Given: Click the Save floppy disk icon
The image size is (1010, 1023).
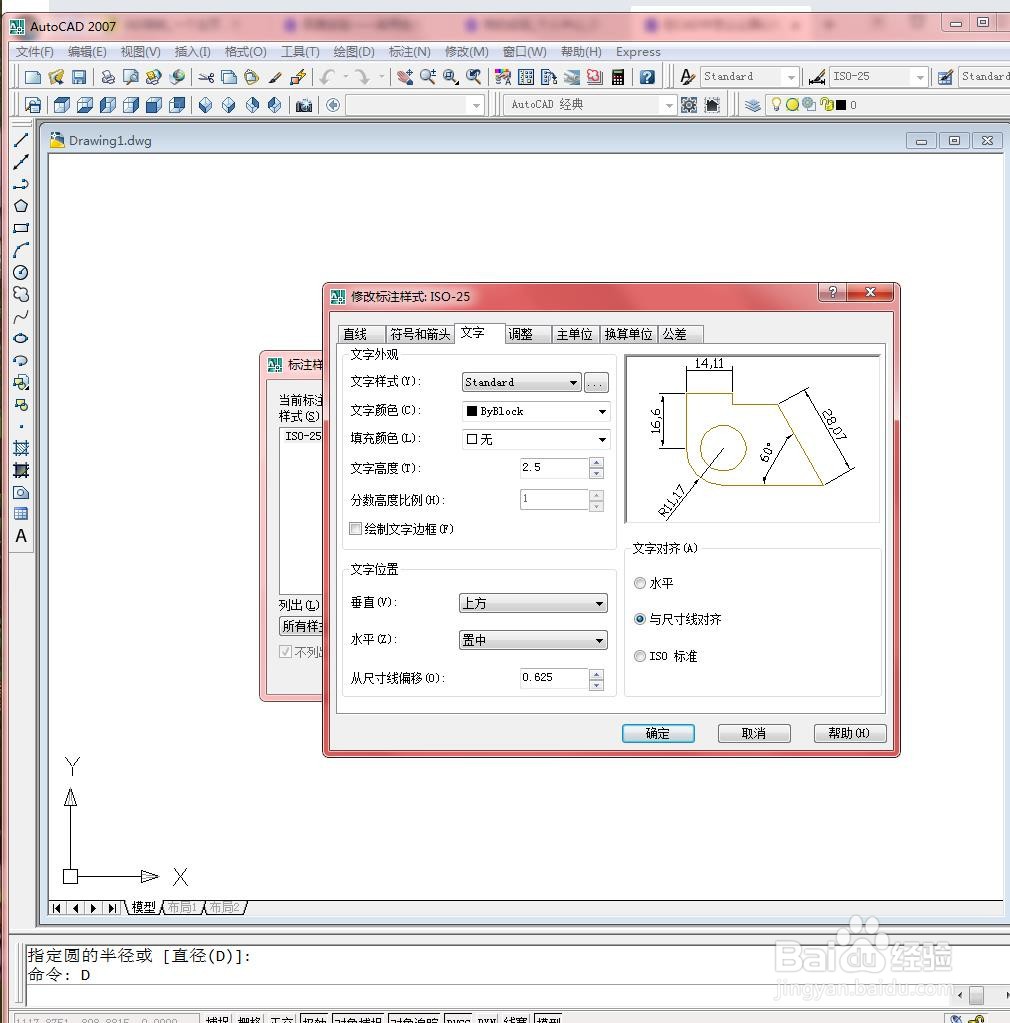Looking at the screenshot, I should 79,77.
